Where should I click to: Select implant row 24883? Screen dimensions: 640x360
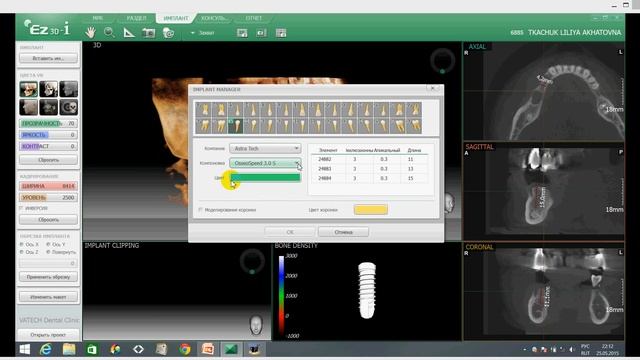[x=369, y=169]
